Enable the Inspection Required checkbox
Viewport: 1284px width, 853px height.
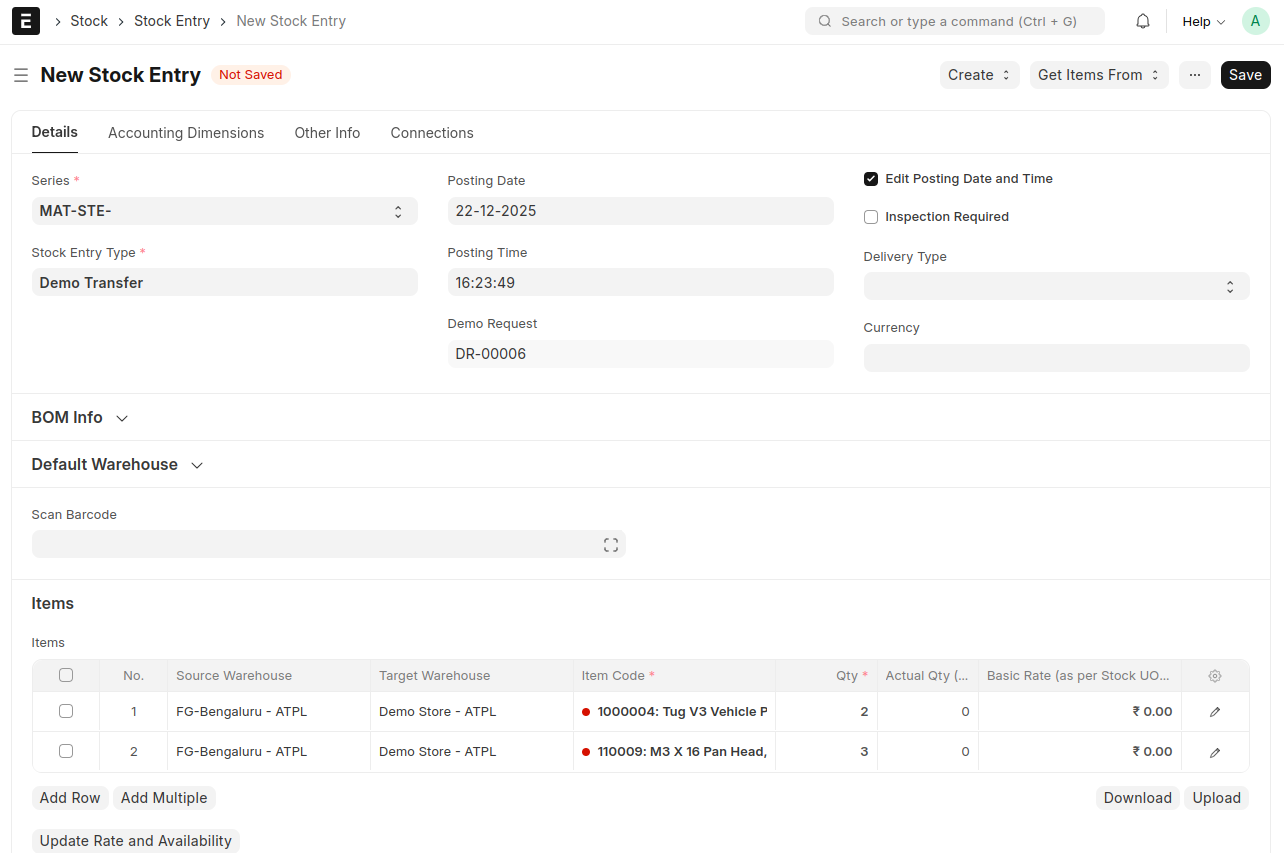pos(871,217)
